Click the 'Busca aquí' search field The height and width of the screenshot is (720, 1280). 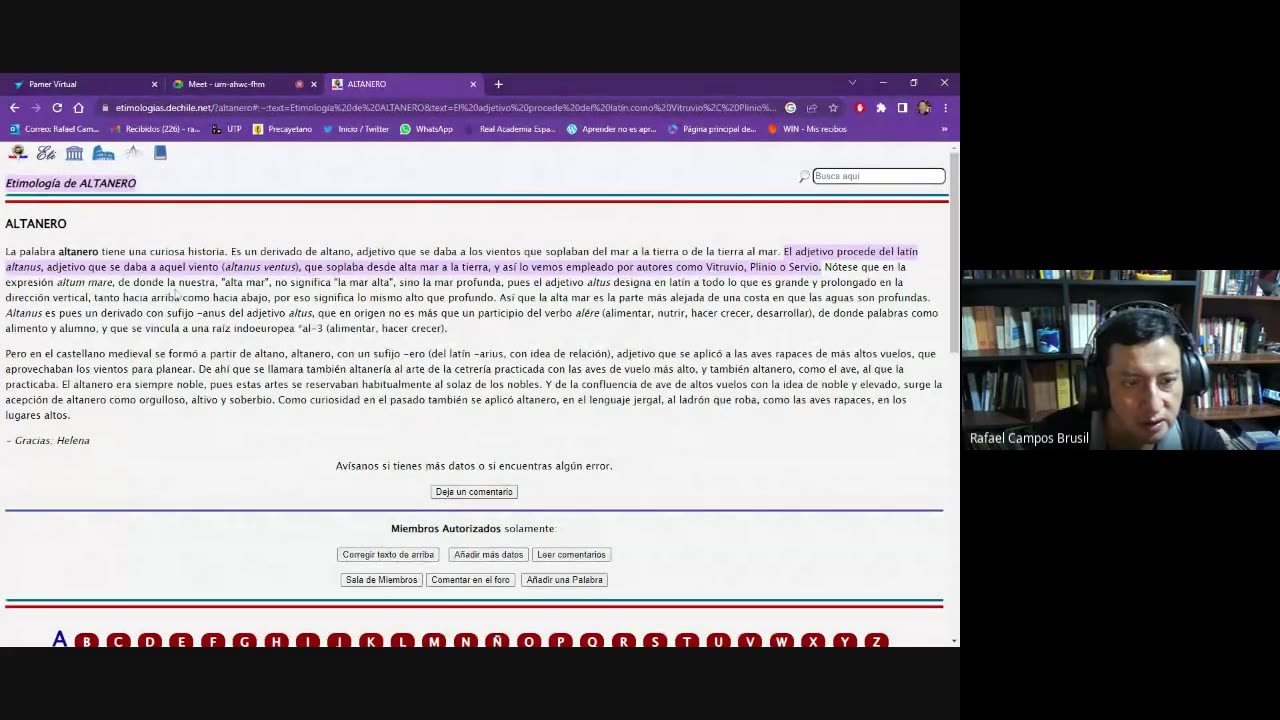pos(878,176)
